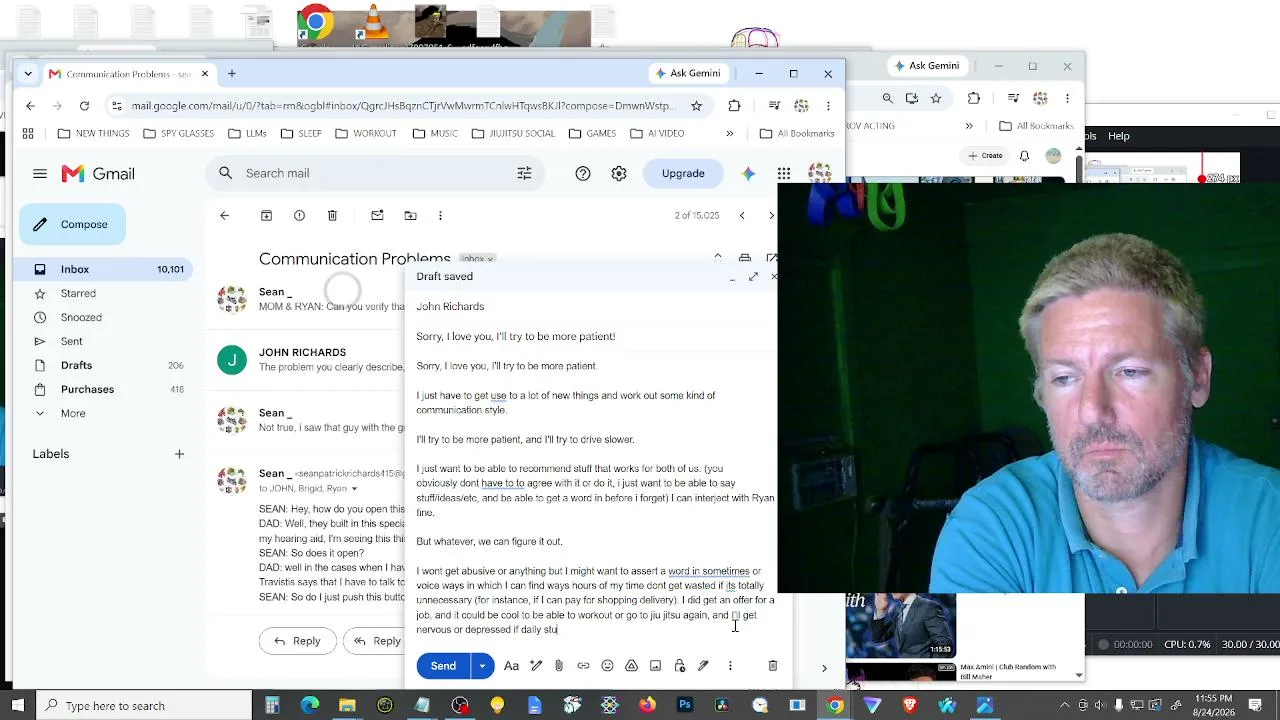Open more compose options three dots
Screen dimensions: 1280x720
(x=730, y=666)
